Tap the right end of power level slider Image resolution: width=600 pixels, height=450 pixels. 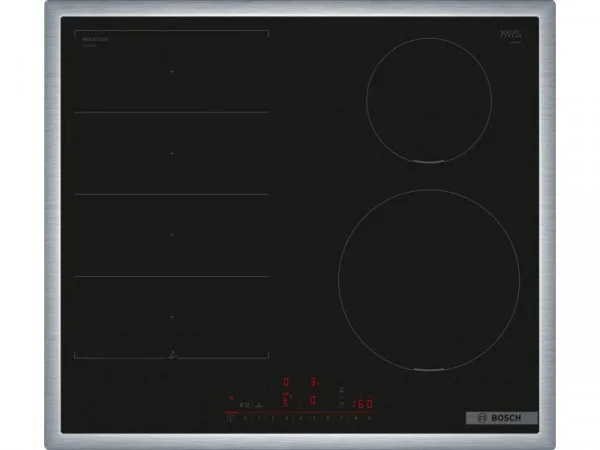(369, 418)
